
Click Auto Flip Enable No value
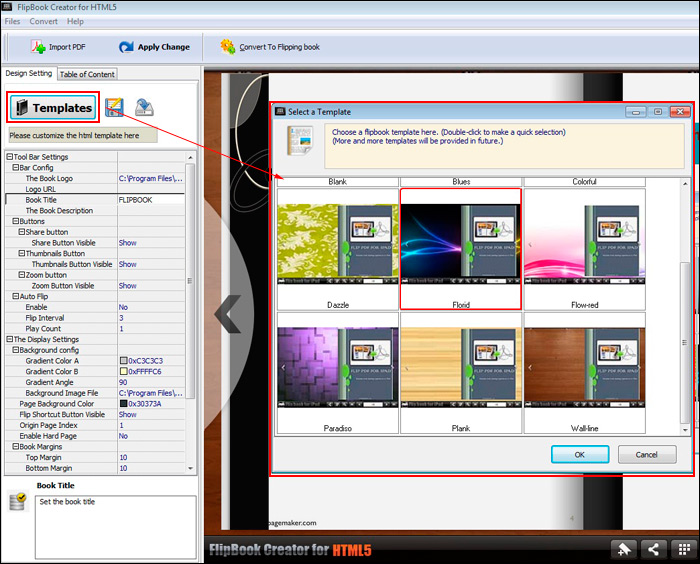[123, 307]
